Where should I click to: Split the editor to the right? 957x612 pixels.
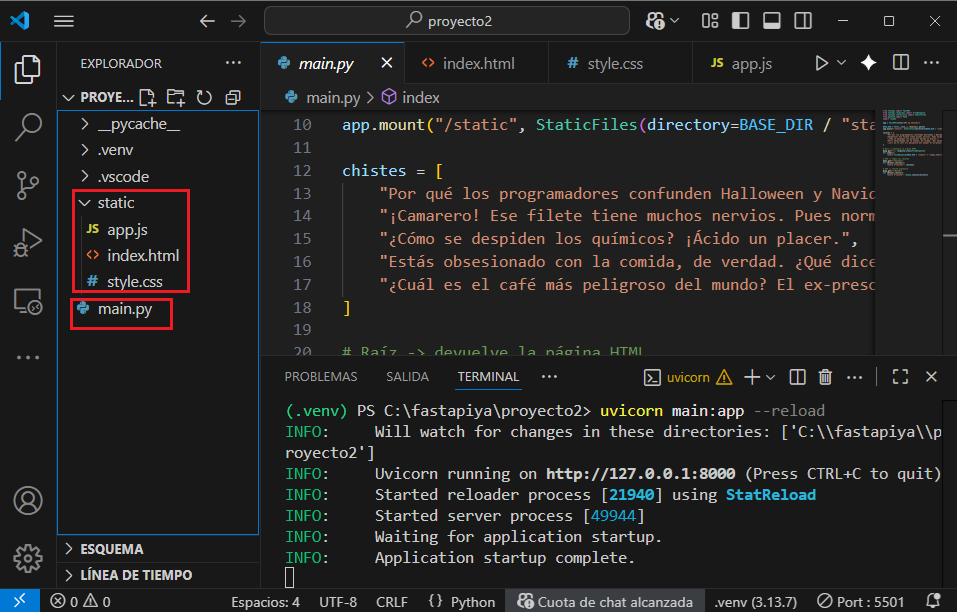(x=900, y=63)
